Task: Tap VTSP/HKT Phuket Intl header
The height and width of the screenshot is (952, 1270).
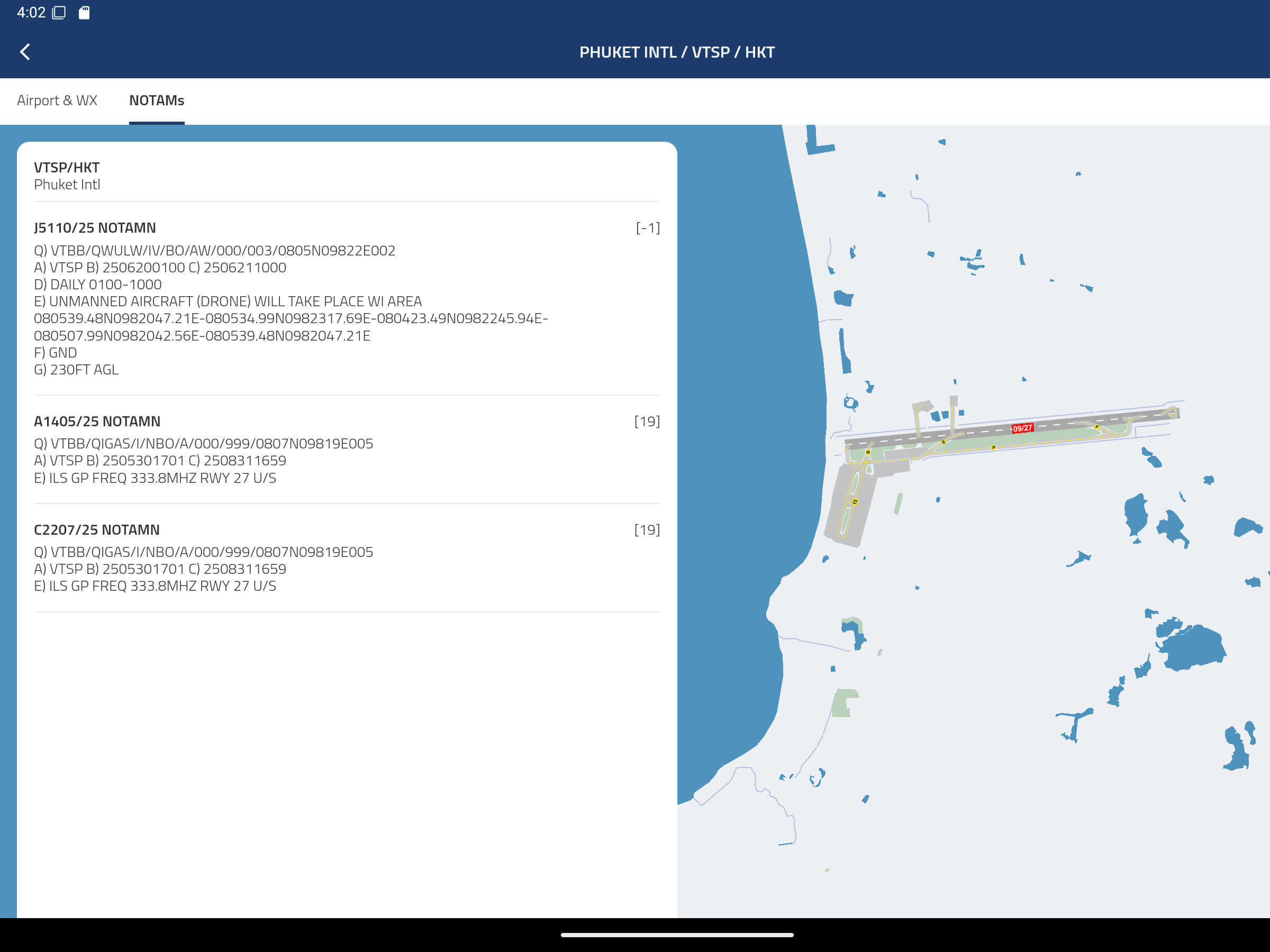Action: point(67,176)
